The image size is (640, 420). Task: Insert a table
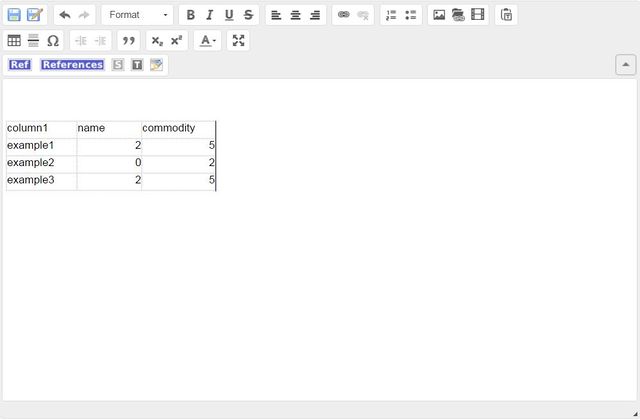pyautogui.click(x=14, y=41)
